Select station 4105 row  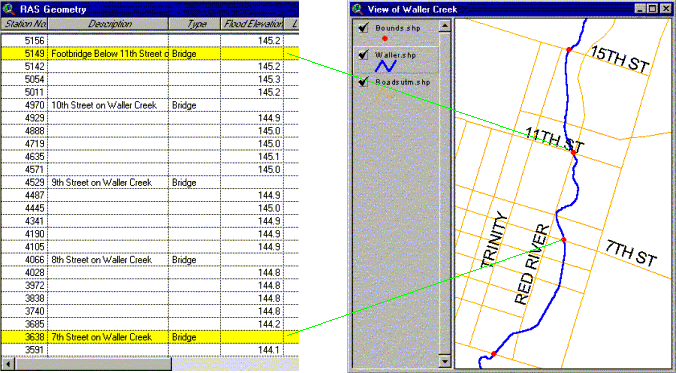pos(150,247)
